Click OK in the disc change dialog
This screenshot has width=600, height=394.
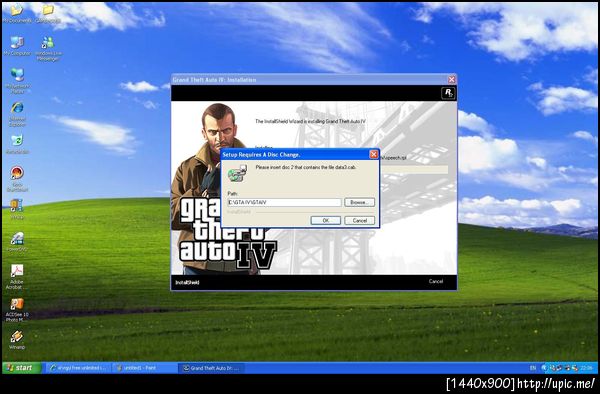(326, 220)
